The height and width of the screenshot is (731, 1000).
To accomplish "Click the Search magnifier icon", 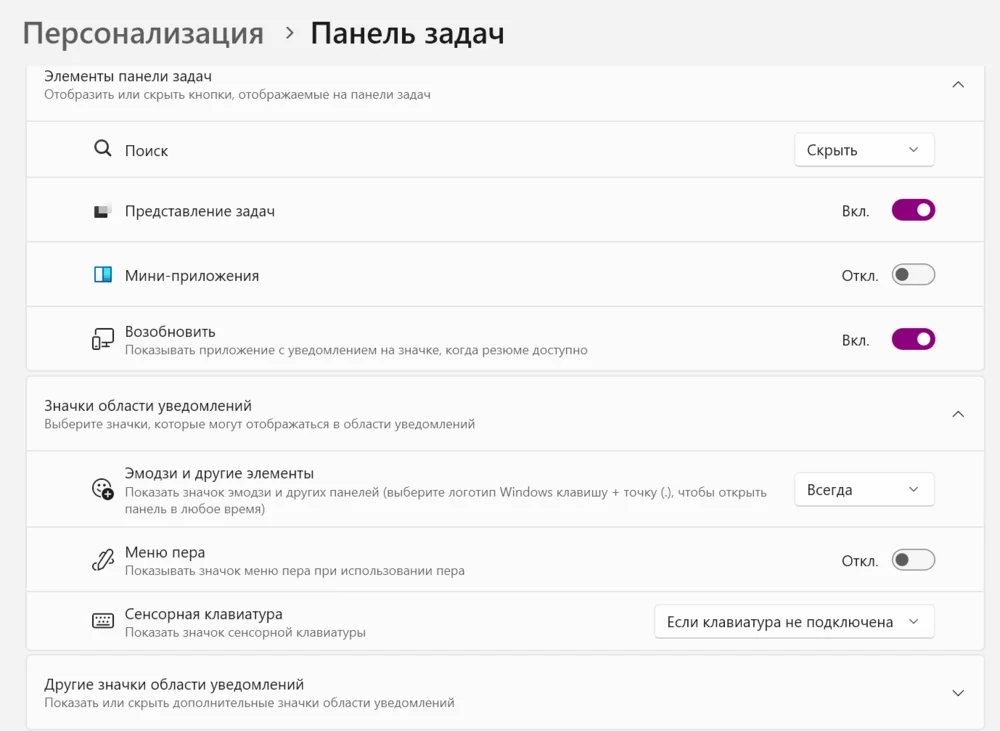I will point(103,149).
